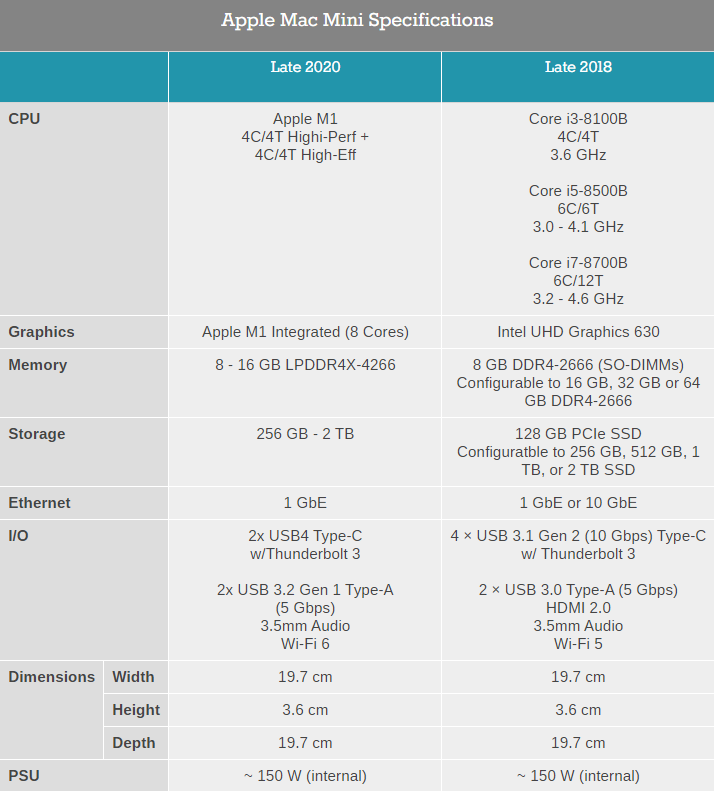Click the 'Apple Mac Mini Specifications' title
Viewport: 714px width, 791px height.
(357, 20)
